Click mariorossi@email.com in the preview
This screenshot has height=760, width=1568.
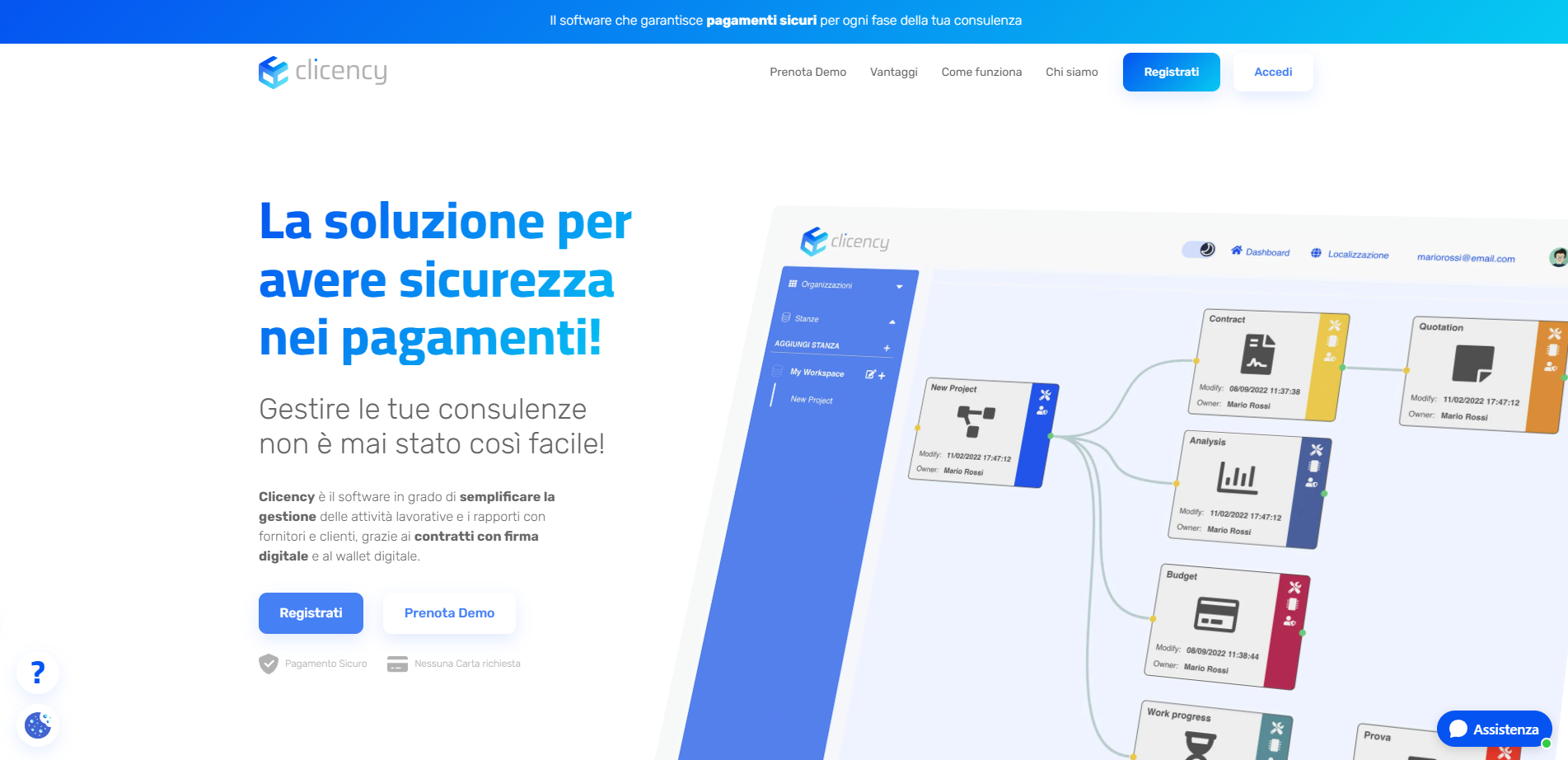pyautogui.click(x=1466, y=257)
